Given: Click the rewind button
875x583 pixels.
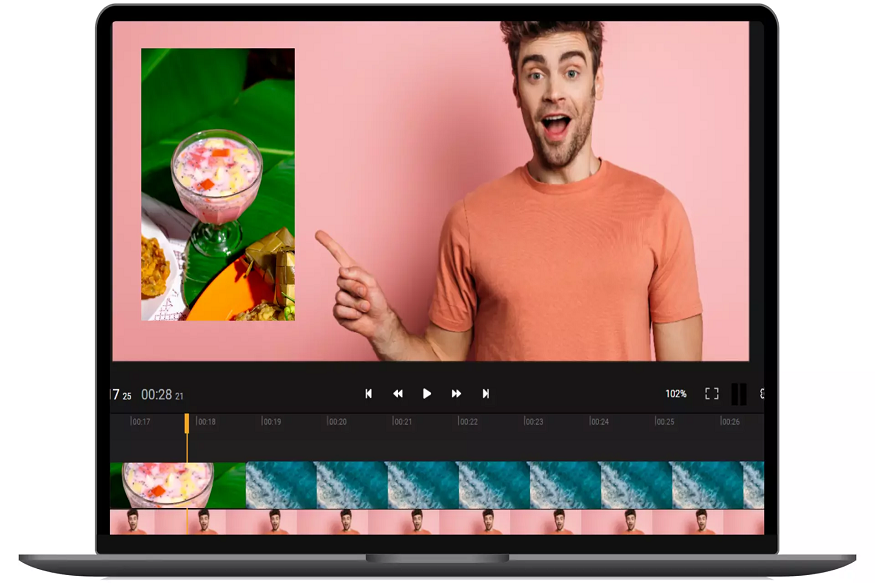Looking at the screenshot, I should click(x=398, y=394).
